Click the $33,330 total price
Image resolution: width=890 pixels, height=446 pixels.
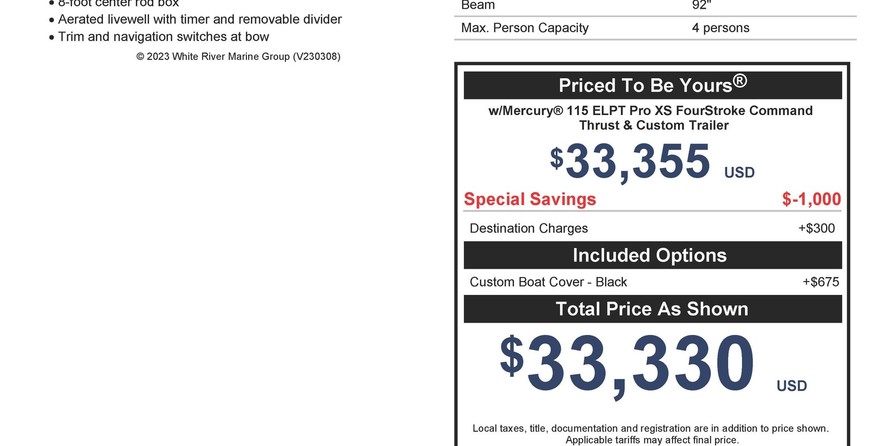[x=627, y=363]
